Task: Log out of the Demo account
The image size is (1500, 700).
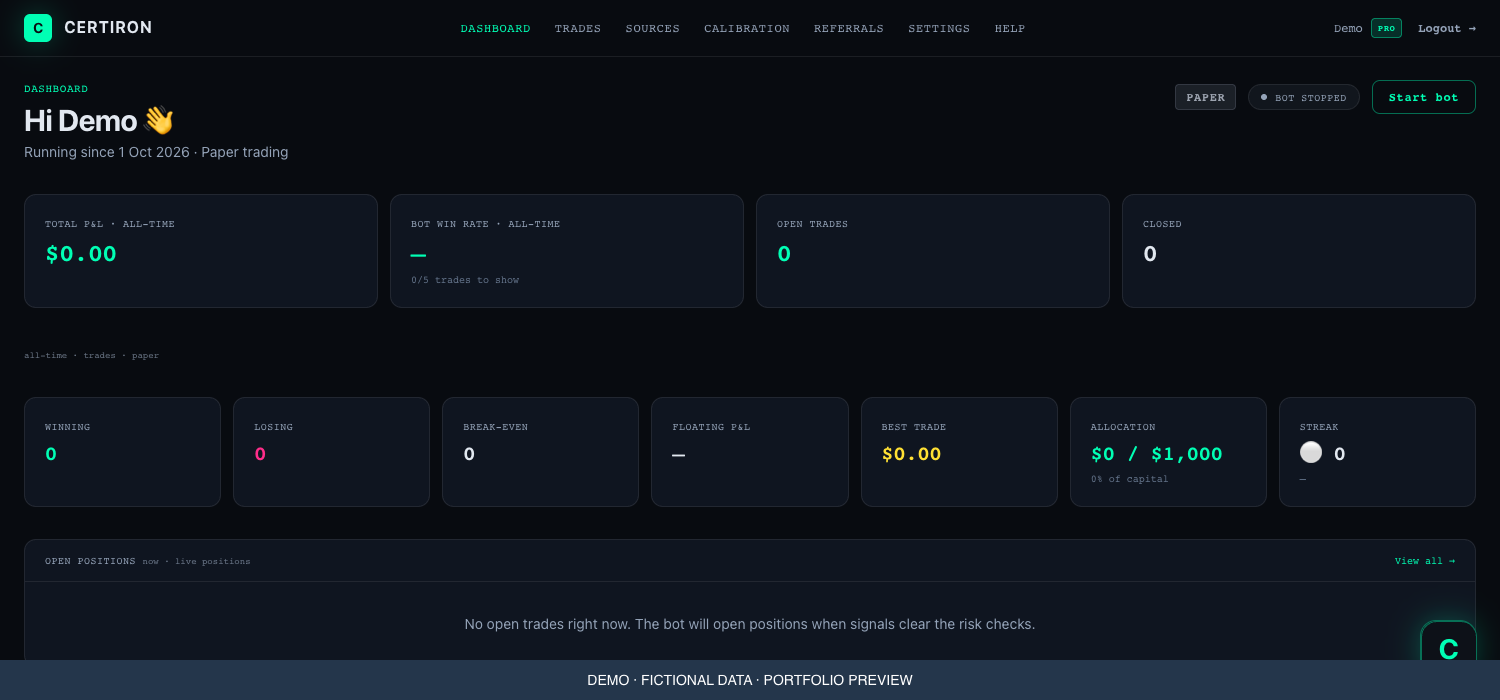Action: pyautogui.click(x=1447, y=28)
